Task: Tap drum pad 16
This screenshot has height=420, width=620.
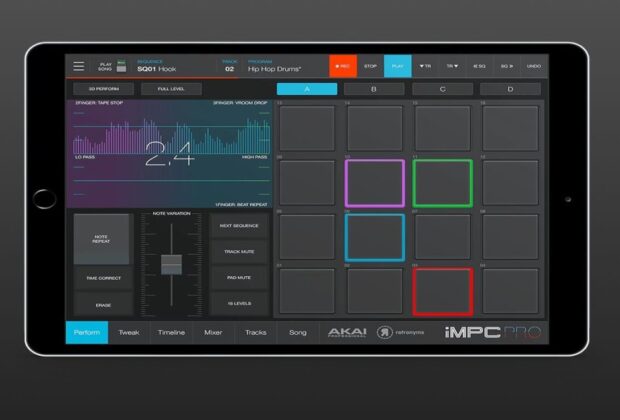Action: [x=510, y=129]
